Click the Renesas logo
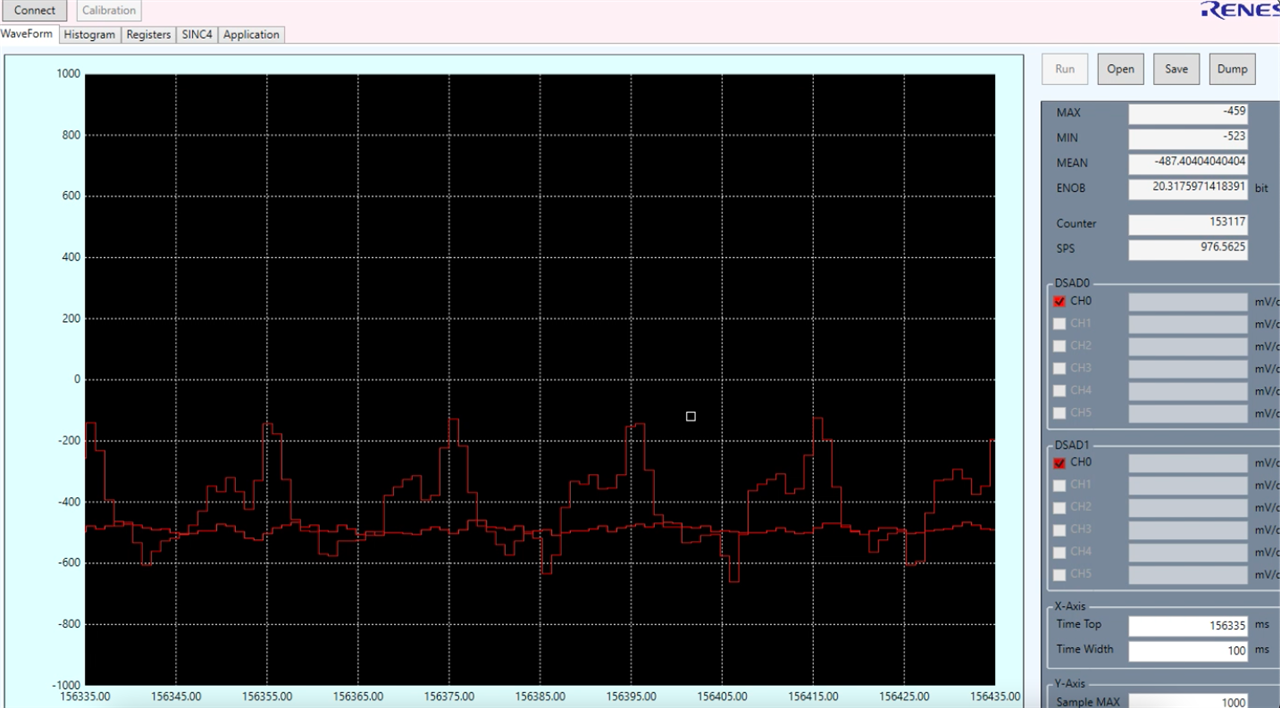Viewport: 1280px width, 708px height. [x=1240, y=10]
